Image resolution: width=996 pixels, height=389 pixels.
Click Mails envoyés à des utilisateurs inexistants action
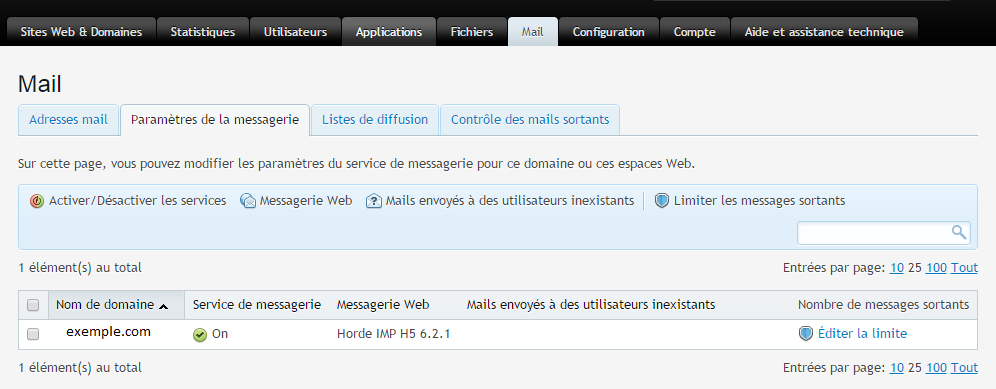(x=509, y=201)
